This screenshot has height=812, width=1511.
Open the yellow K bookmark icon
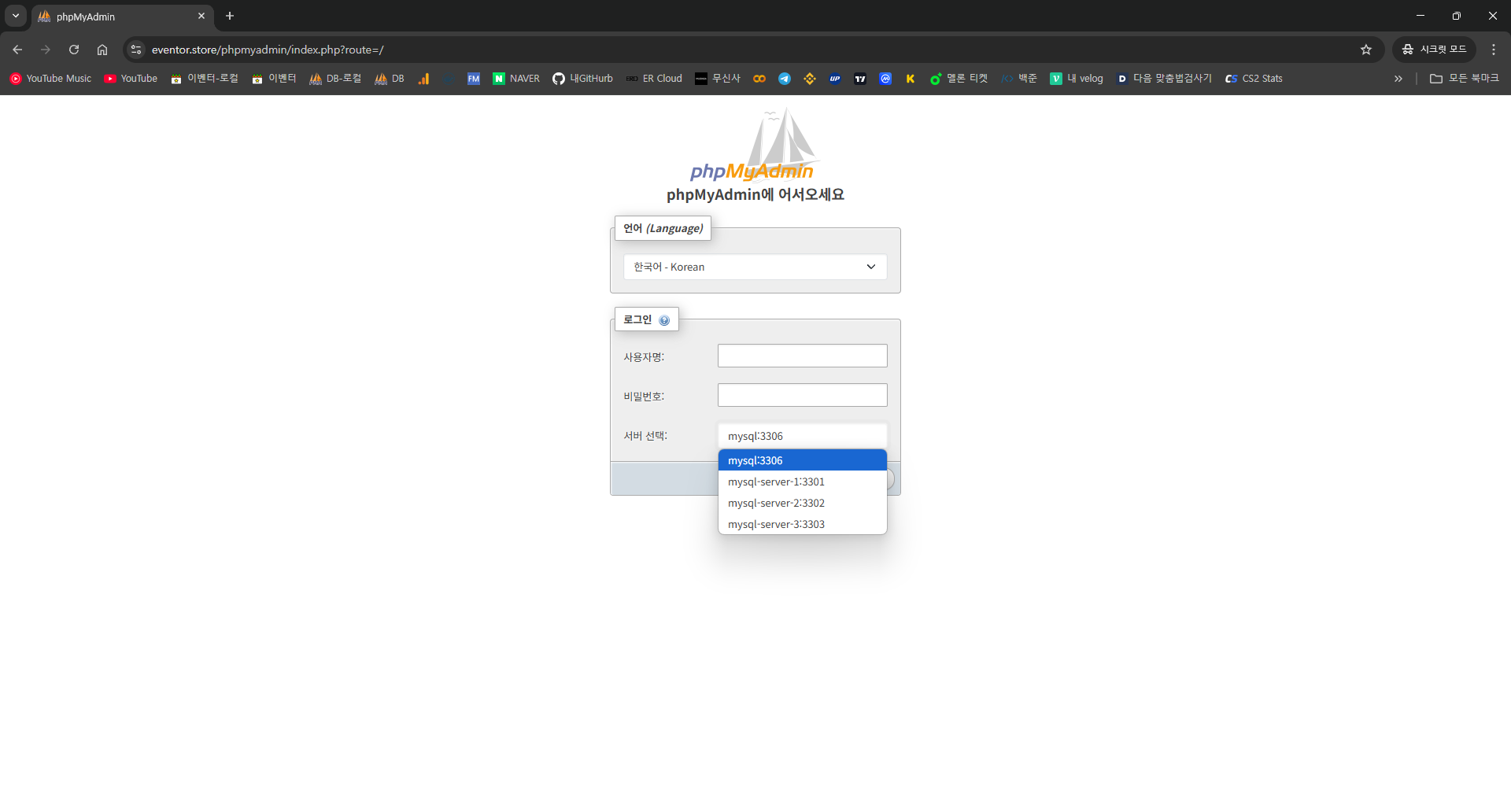tap(911, 79)
